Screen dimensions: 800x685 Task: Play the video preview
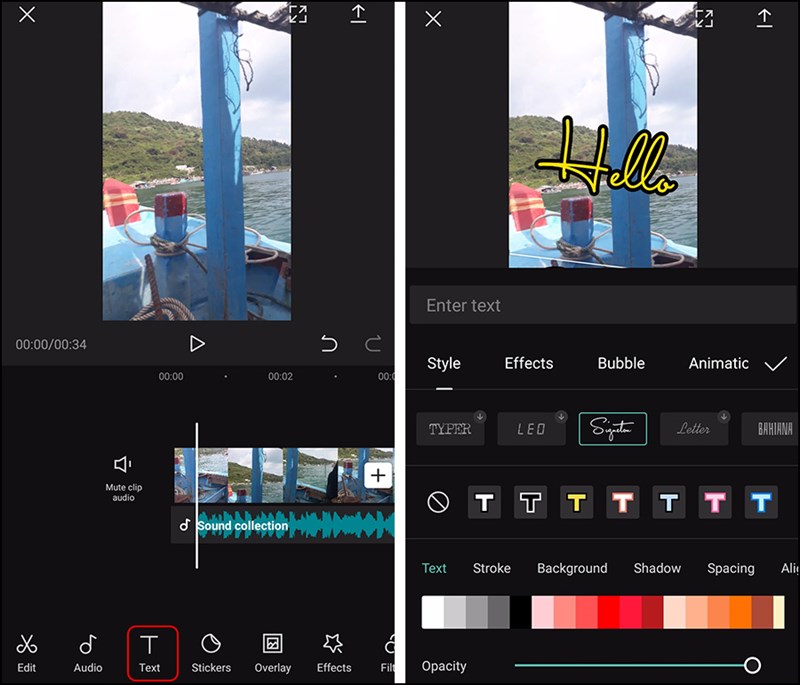[196, 343]
